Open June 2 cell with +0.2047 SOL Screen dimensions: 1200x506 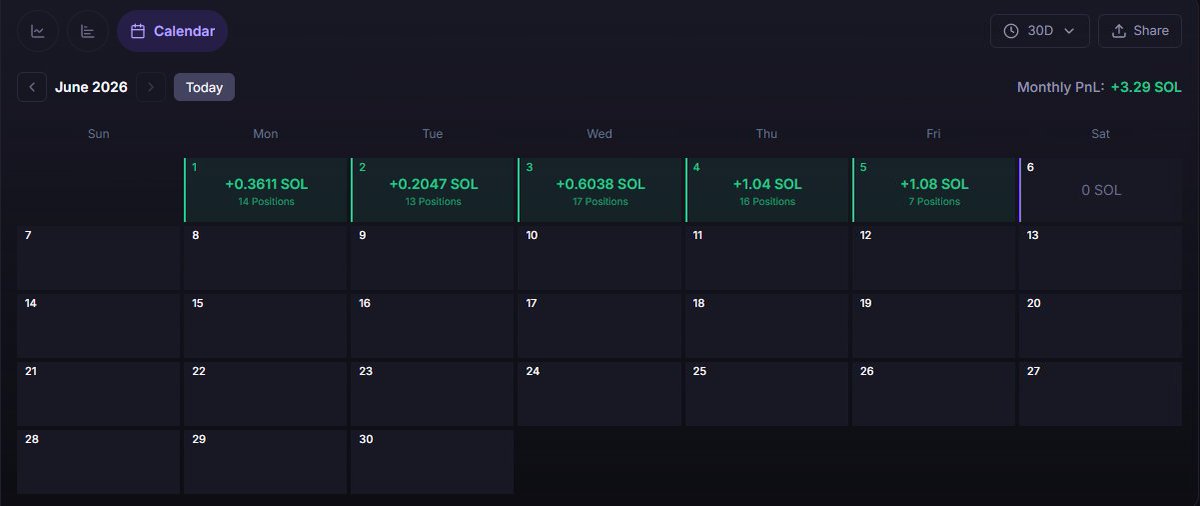(x=432, y=190)
